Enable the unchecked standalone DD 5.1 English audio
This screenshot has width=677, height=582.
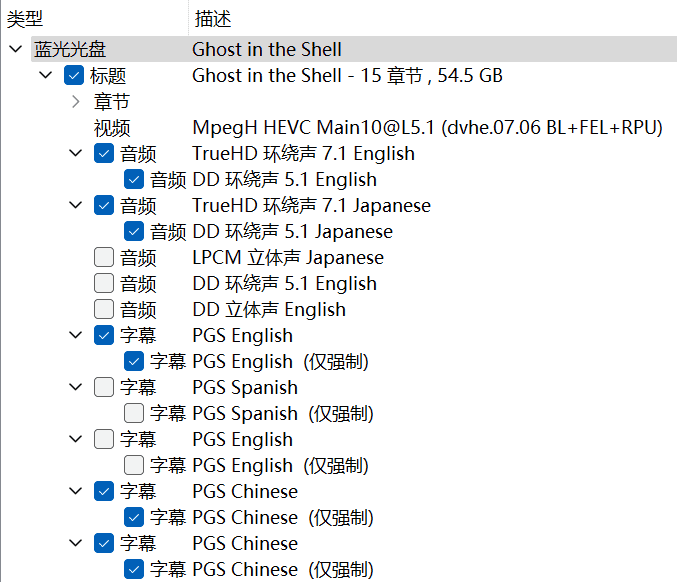pyautogui.click(x=104, y=284)
